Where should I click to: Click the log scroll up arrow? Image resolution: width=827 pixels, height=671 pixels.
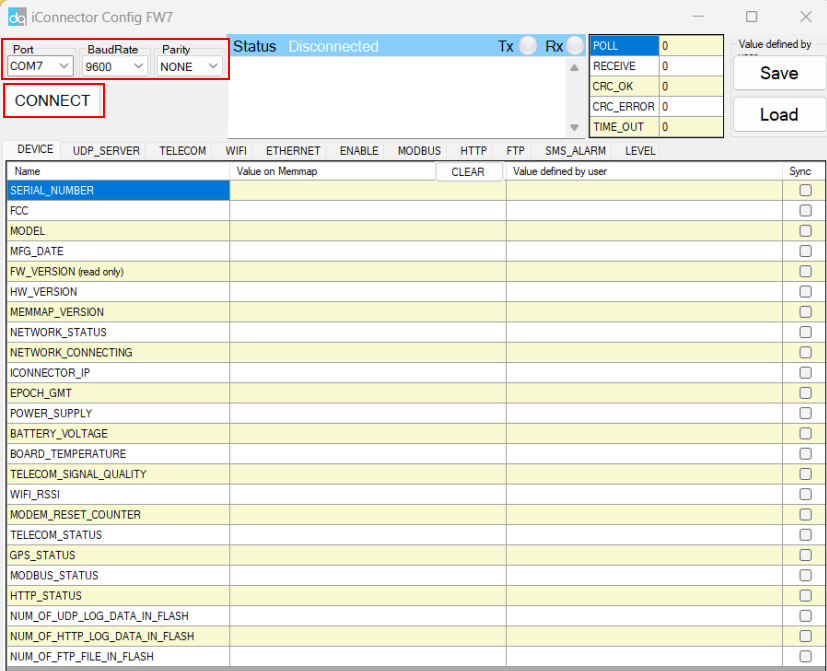pyautogui.click(x=574, y=68)
